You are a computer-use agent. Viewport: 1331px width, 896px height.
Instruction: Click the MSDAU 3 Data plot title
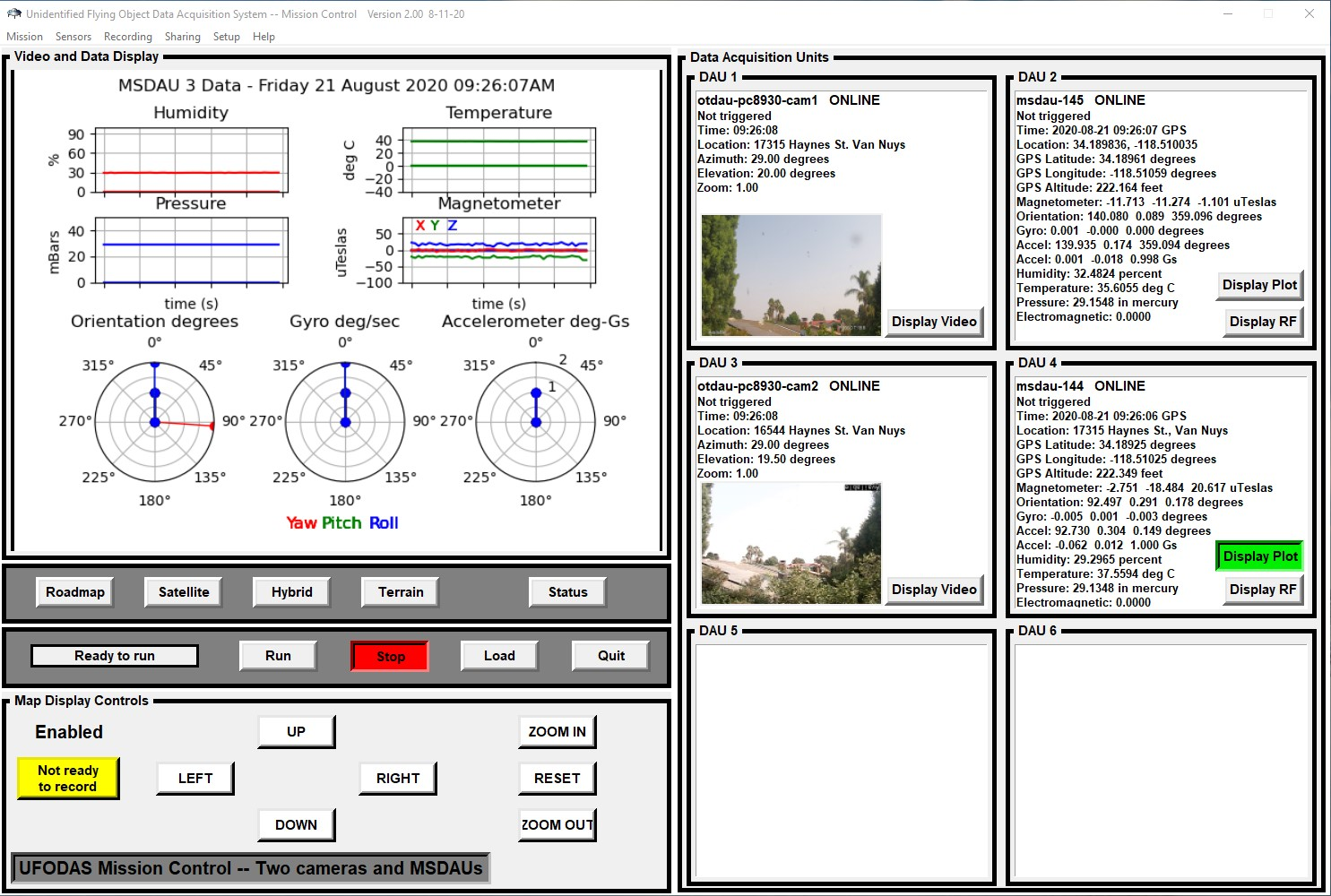tap(337, 85)
